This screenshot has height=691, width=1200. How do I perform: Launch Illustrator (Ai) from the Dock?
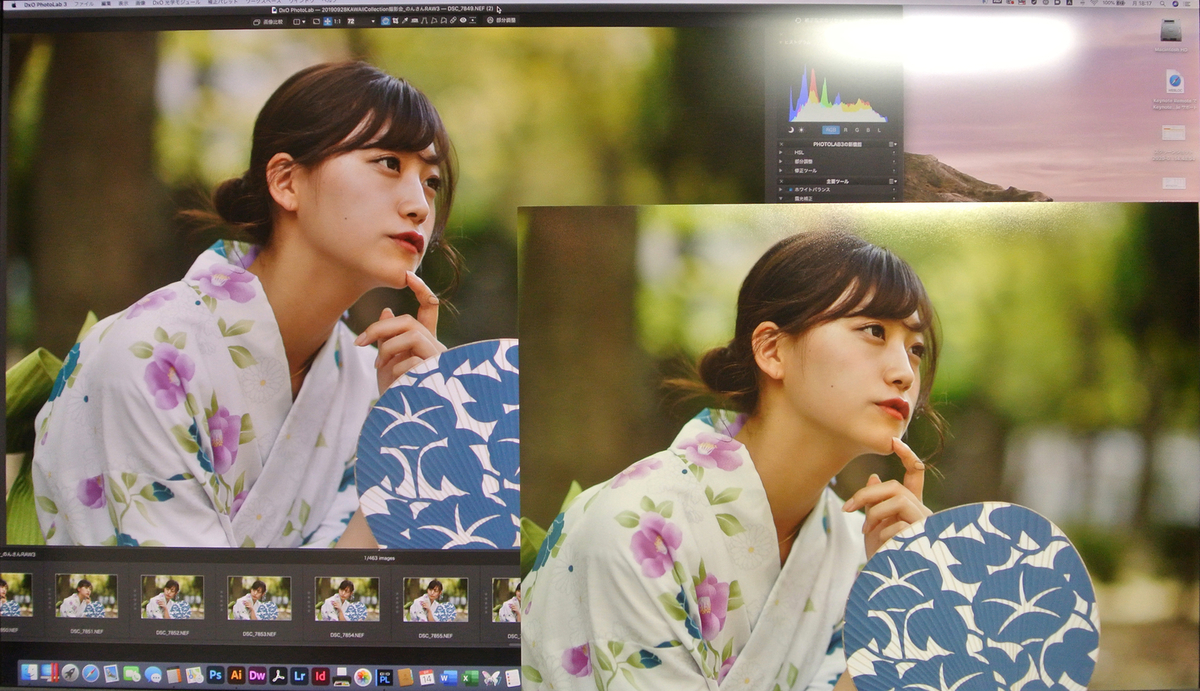[236, 675]
